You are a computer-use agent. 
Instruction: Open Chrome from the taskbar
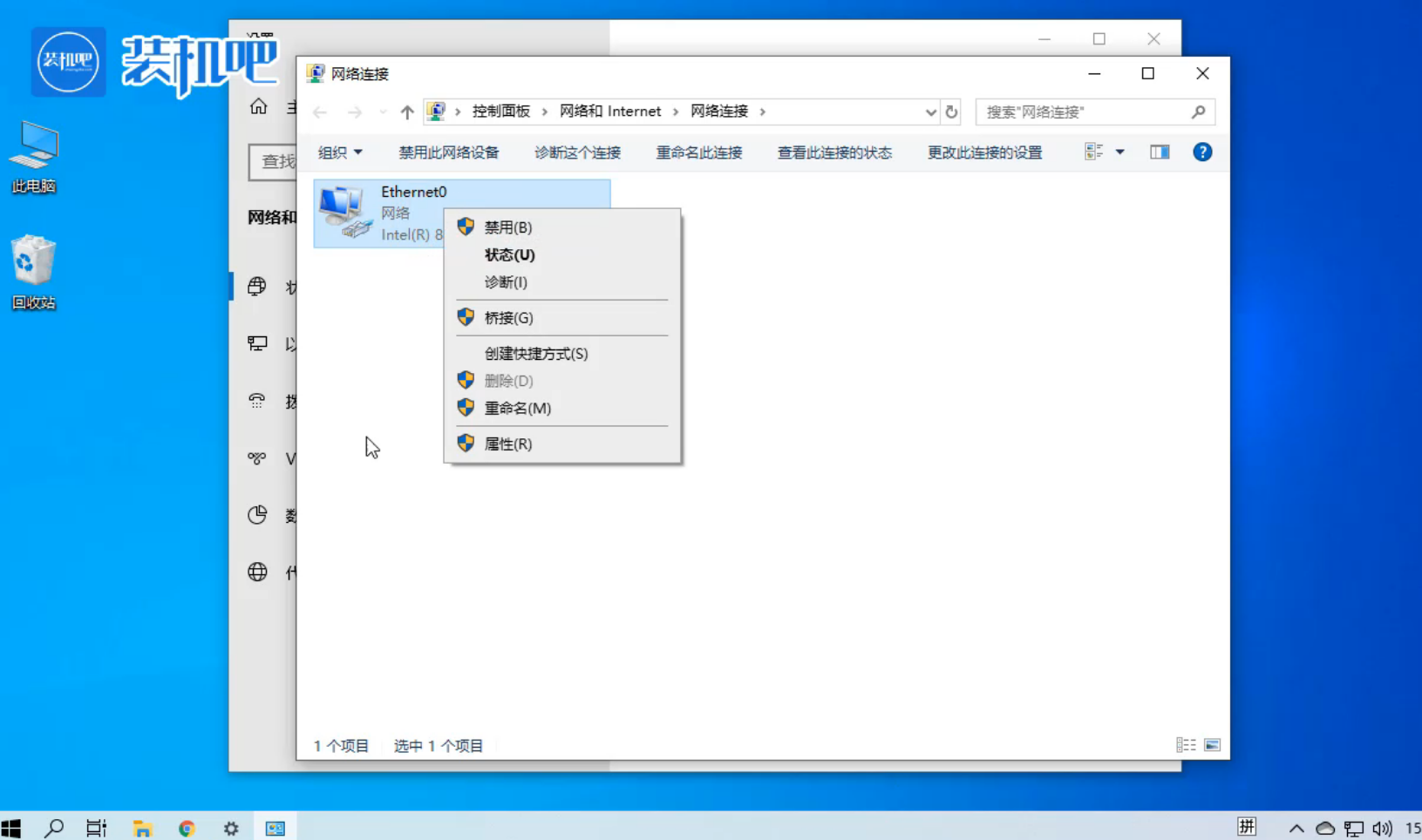[187, 828]
